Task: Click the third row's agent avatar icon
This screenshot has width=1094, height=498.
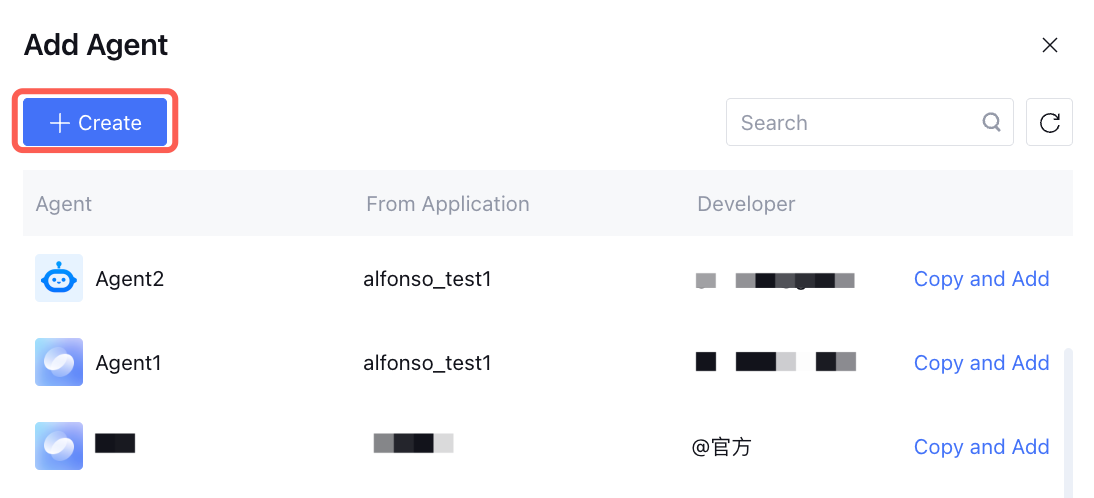Action: click(59, 446)
